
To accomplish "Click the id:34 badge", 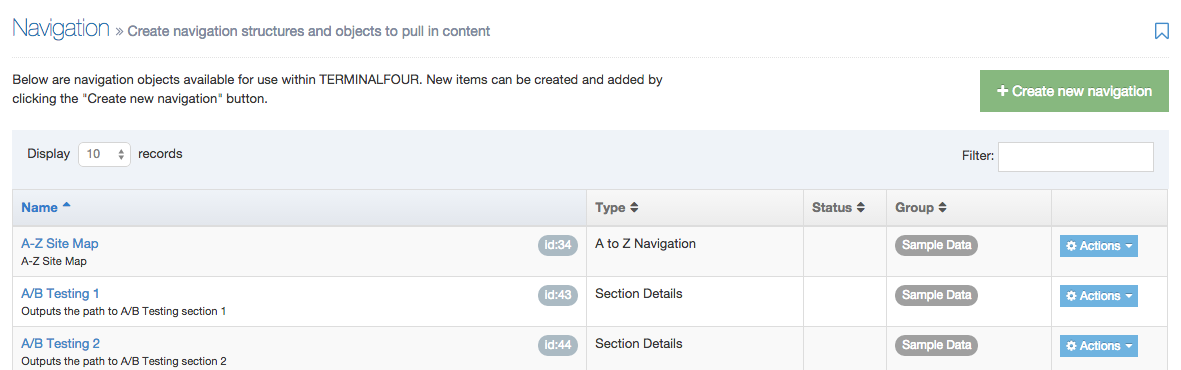I will pyautogui.click(x=557, y=245).
